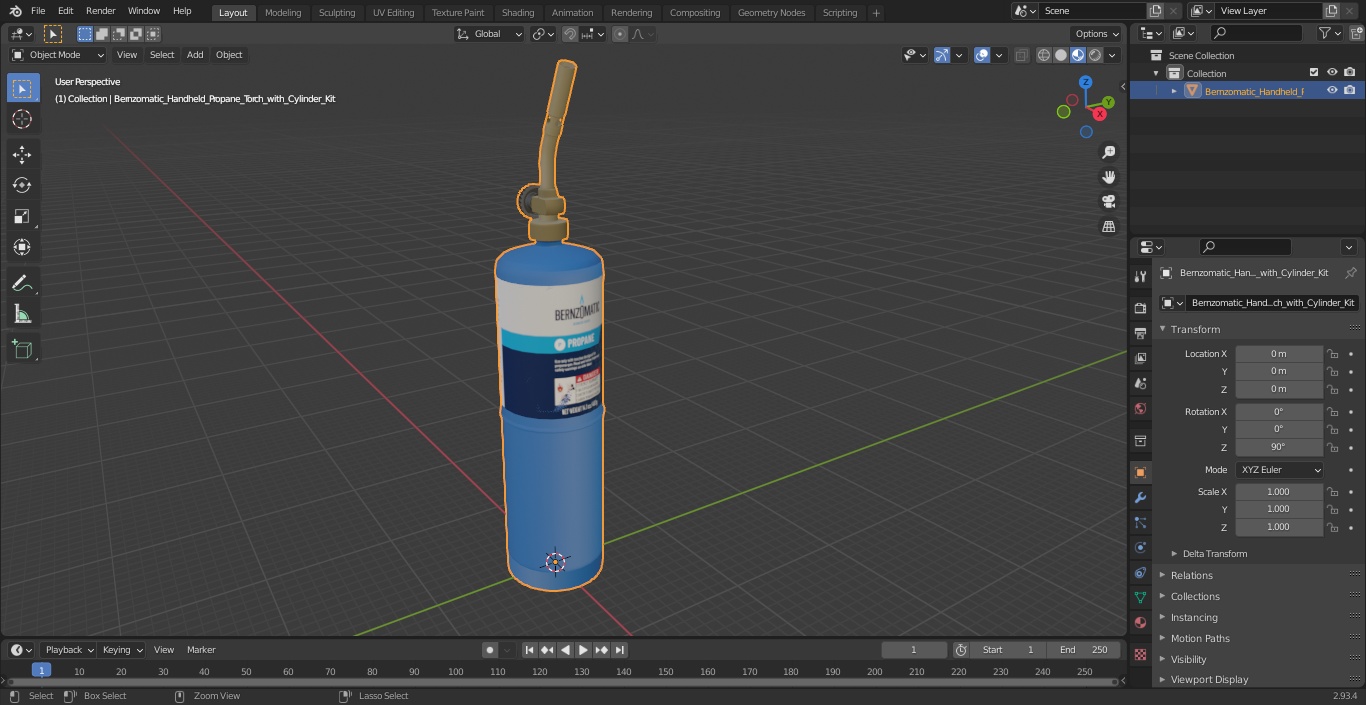Open the Material properties tab
The image size is (1366, 705).
pyautogui.click(x=1140, y=622)
